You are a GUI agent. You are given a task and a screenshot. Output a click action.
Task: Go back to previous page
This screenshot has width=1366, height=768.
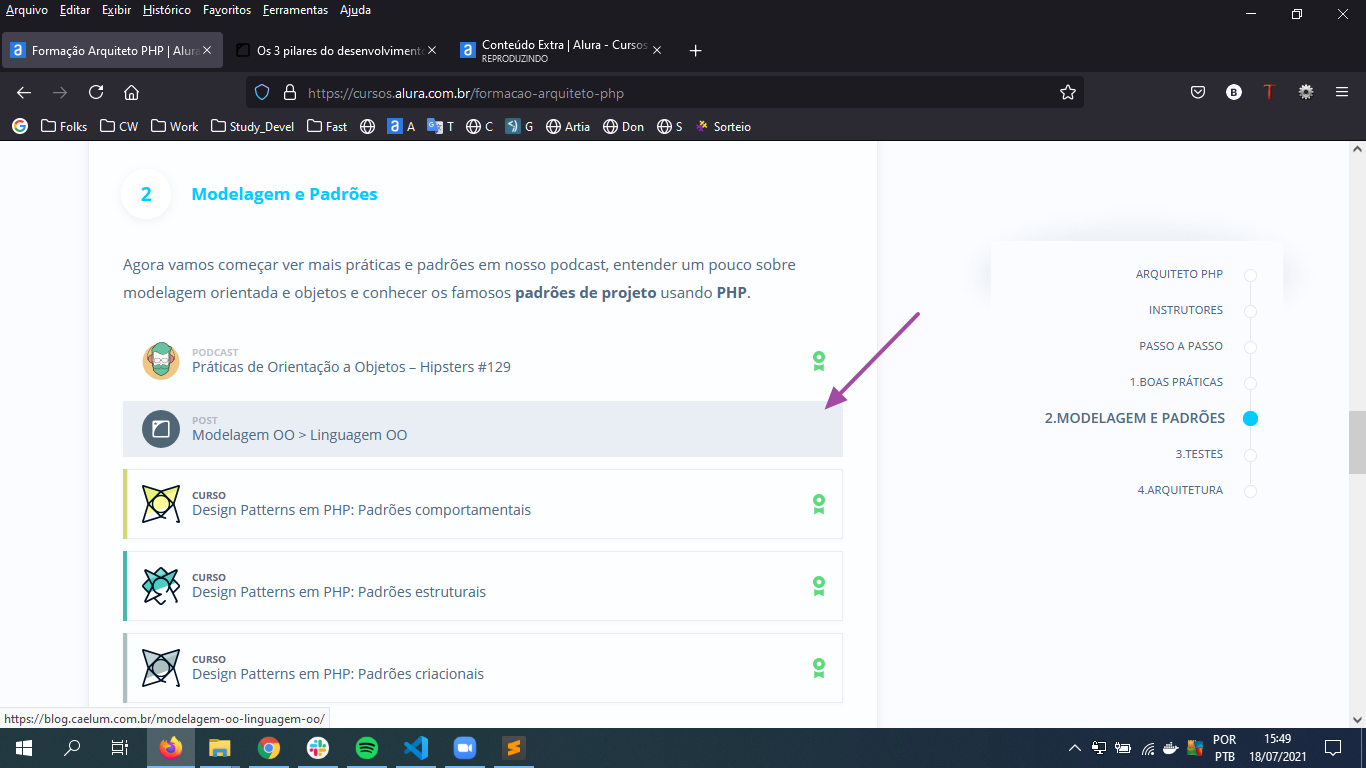click(24, 92)
